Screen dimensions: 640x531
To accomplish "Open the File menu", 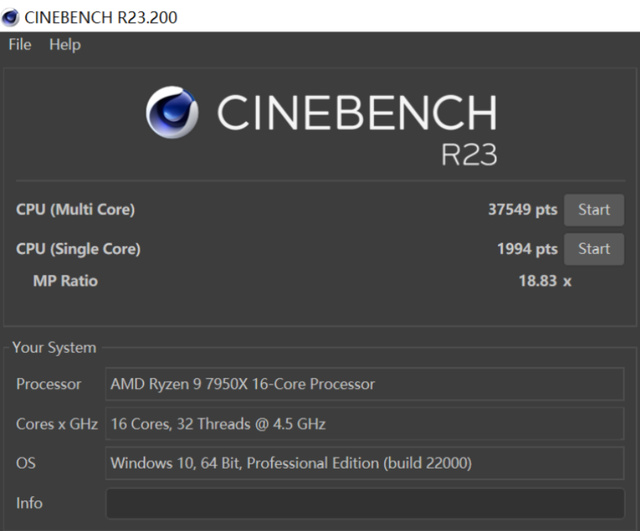I will pos(20,45).
